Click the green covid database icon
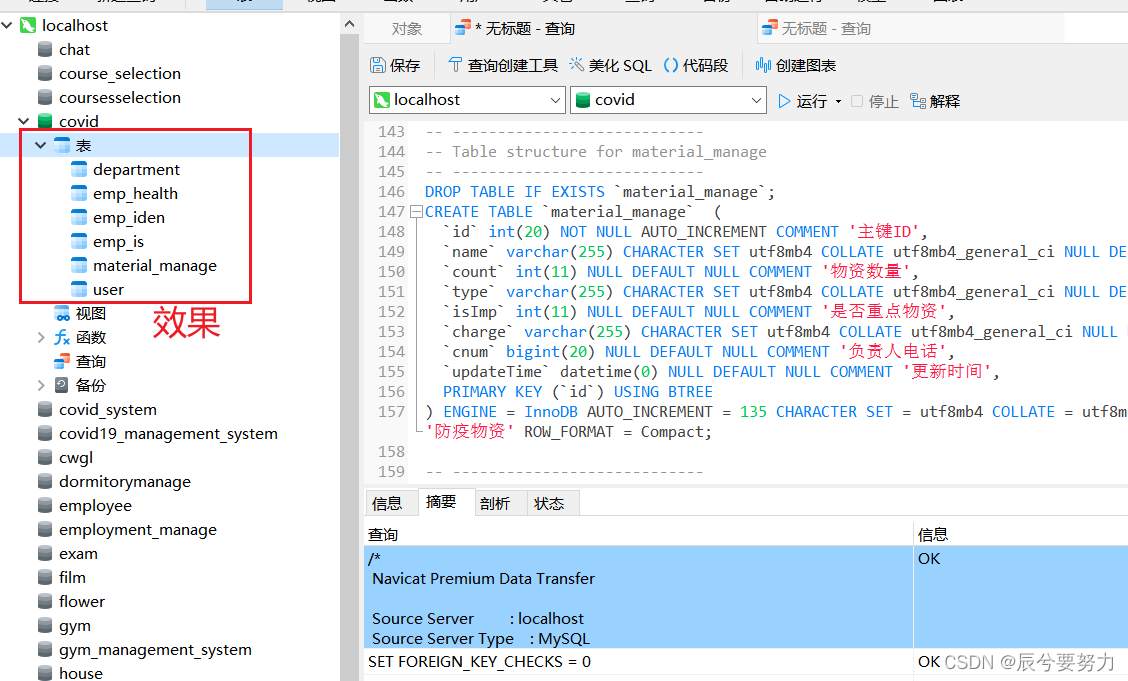The width and height of the screenshot is (1128, 681). pyautogui.click(x=45, y=121)
